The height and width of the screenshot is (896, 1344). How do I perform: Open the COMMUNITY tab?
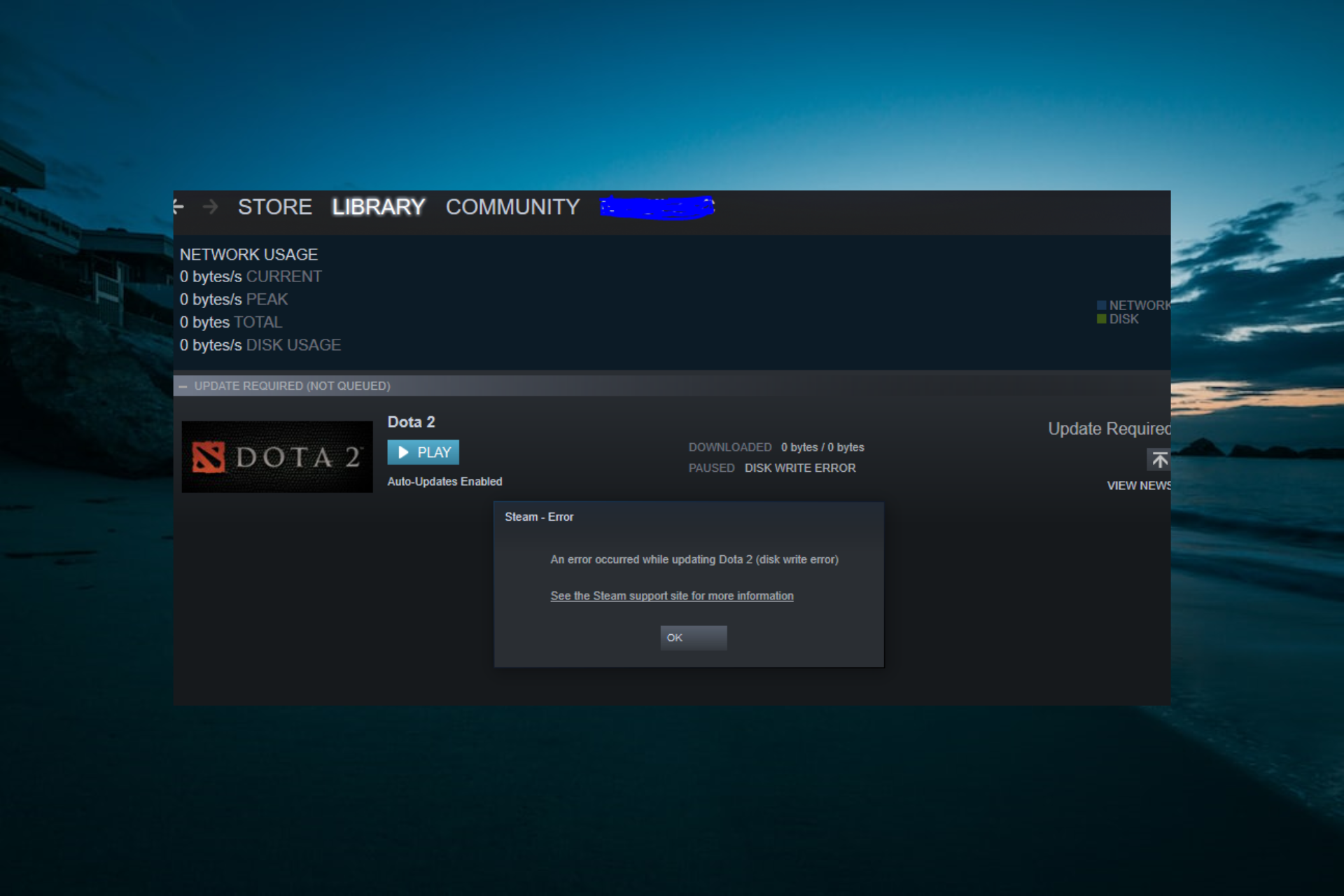tap(512, 206)
